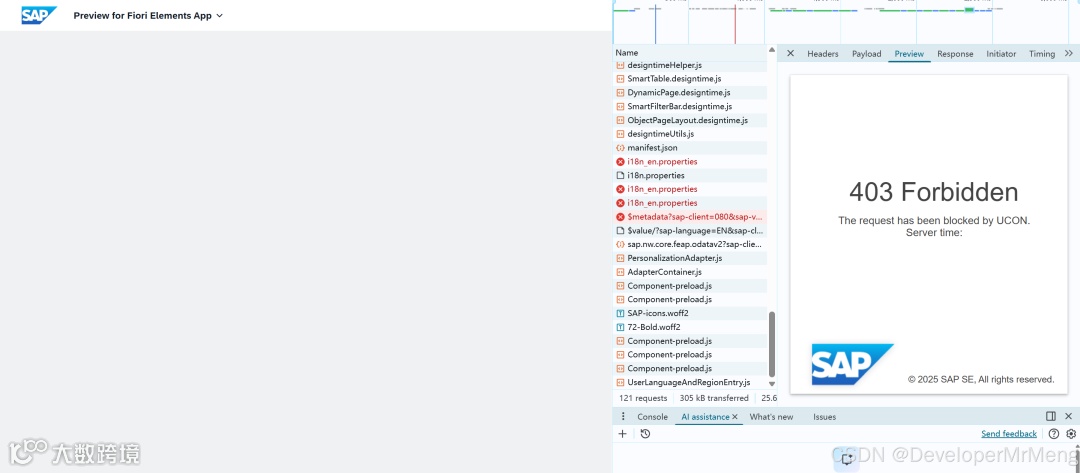The image size is (1080, 473).
Task: Click the font icon beside SAP-icons.woff2
Action: [620, 313]
